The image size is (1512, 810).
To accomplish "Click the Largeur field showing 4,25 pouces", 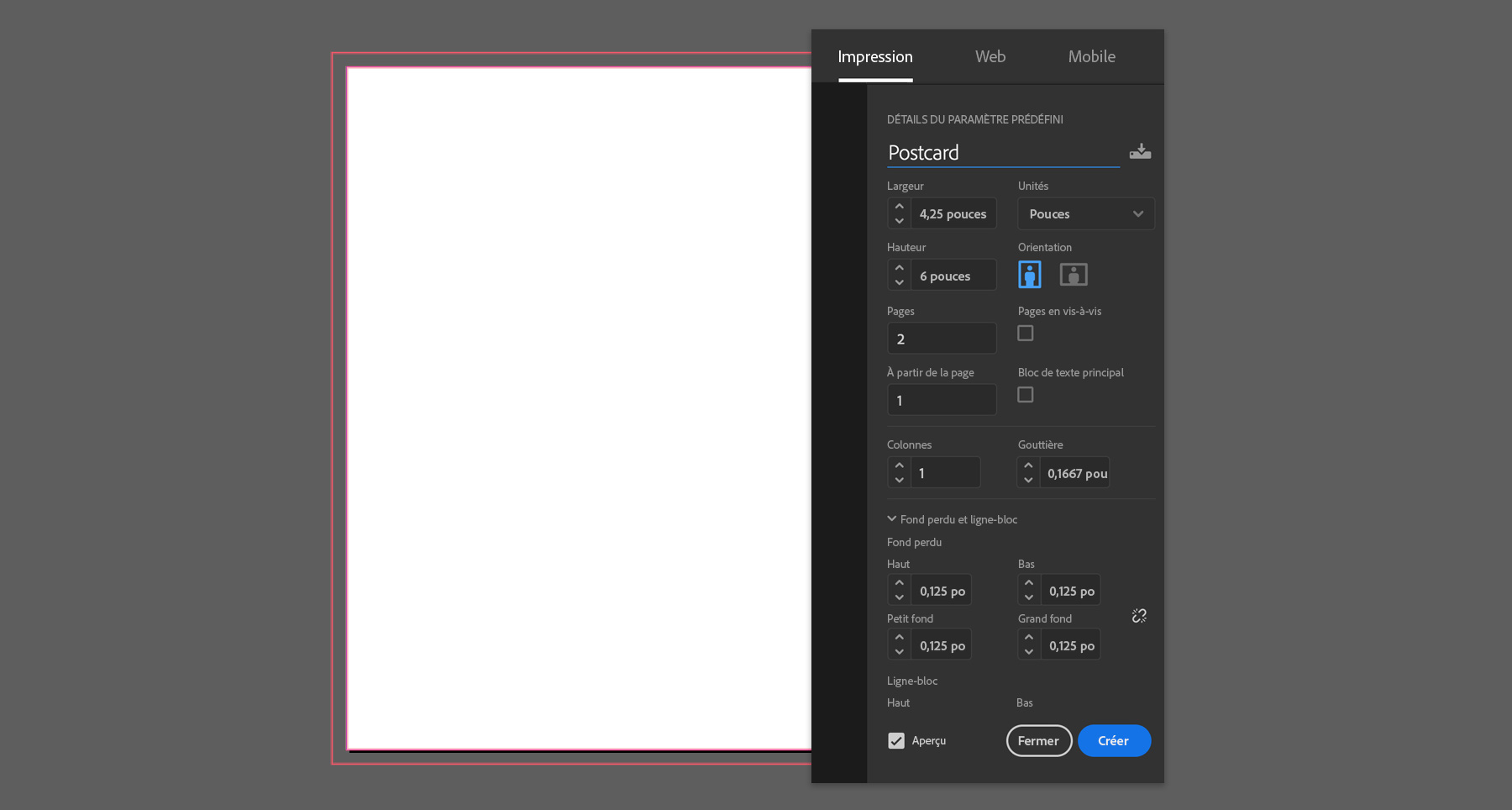I will pos(953,213).
